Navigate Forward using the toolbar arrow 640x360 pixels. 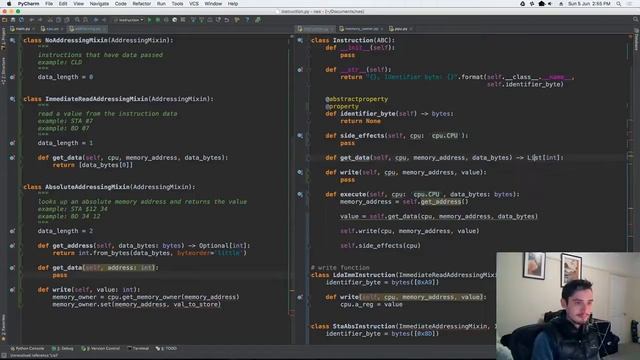point(104,20)
